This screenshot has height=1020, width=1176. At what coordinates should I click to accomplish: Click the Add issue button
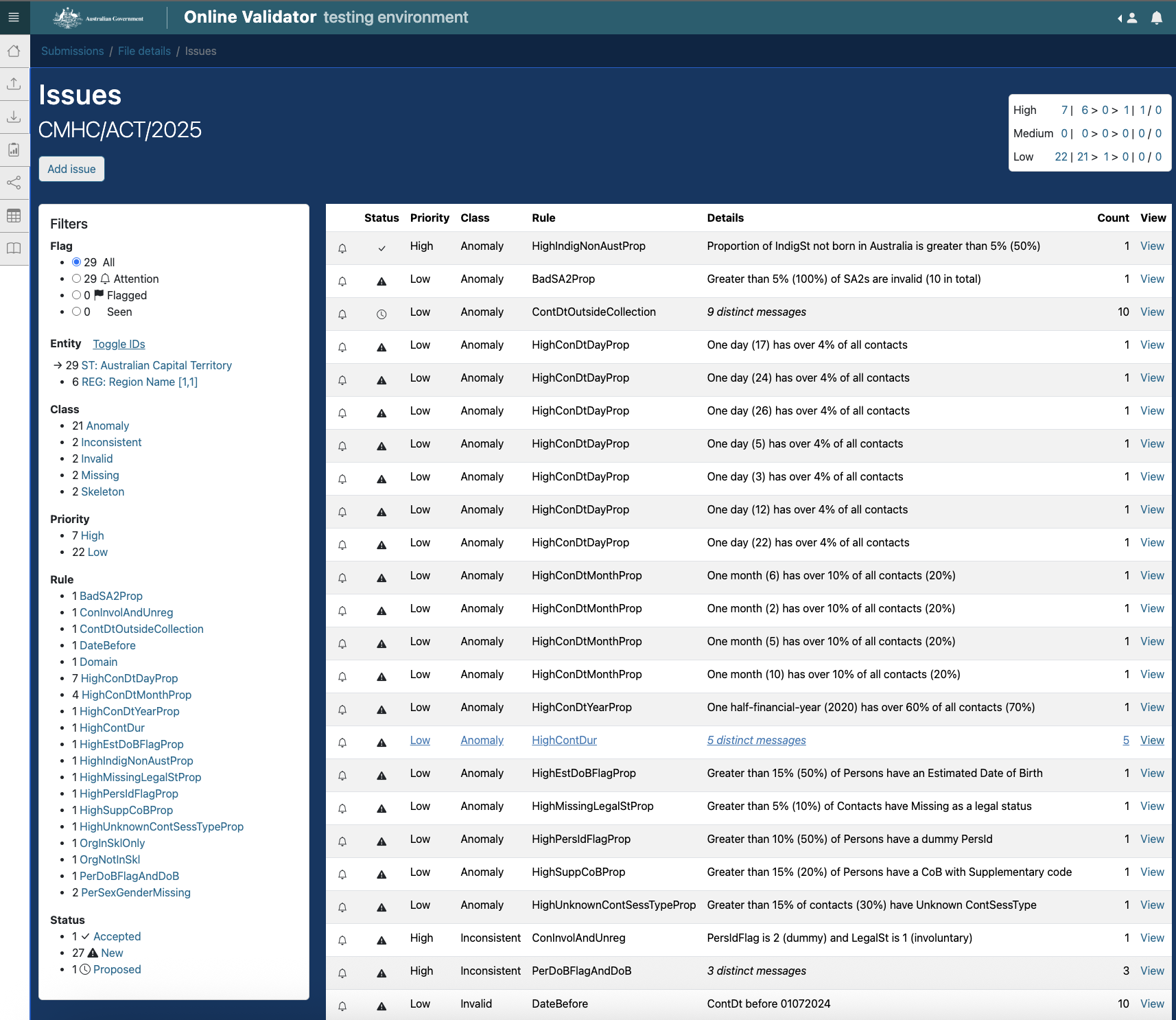tap(71, 169)
